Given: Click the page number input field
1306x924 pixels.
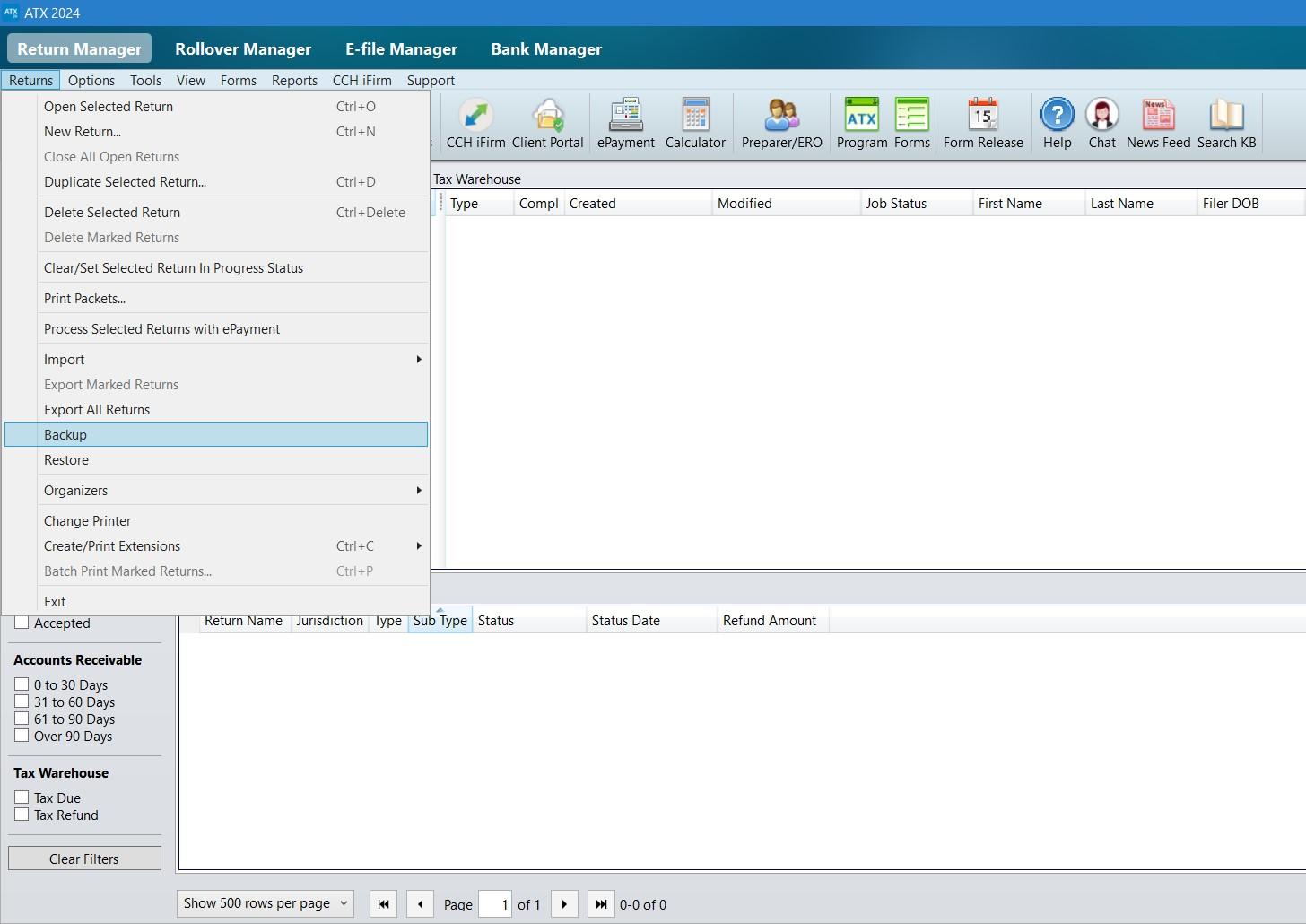Looking at the screenshot, I should 495,903.
